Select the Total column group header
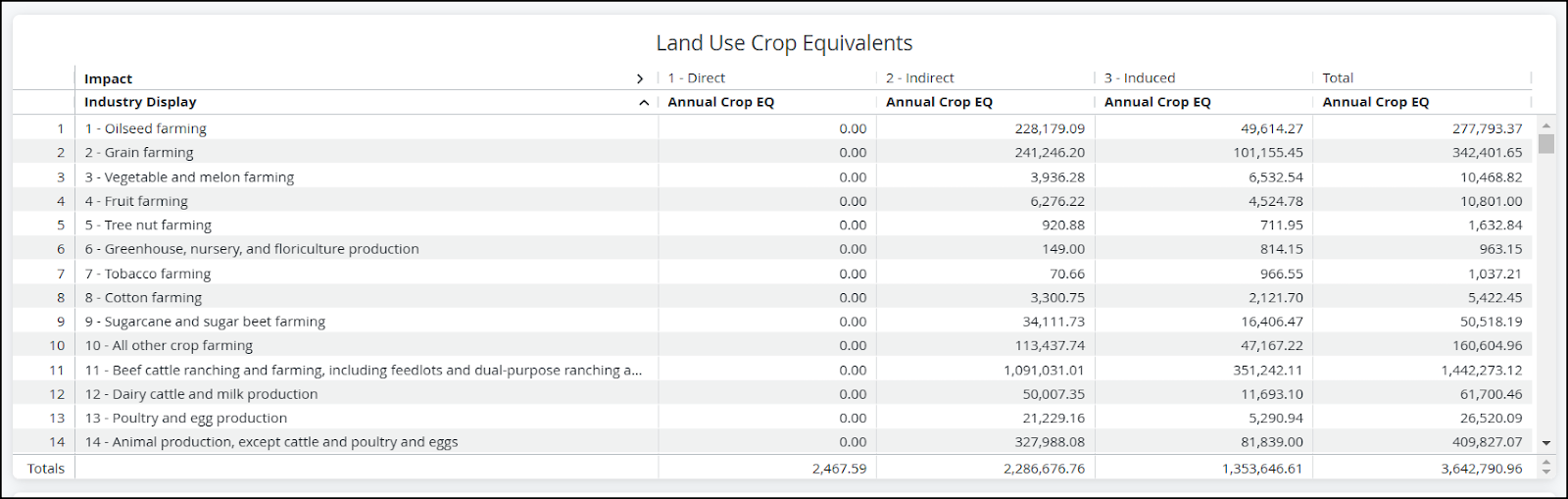Viewport: 1568px width, 499px height. (1338, 78)
